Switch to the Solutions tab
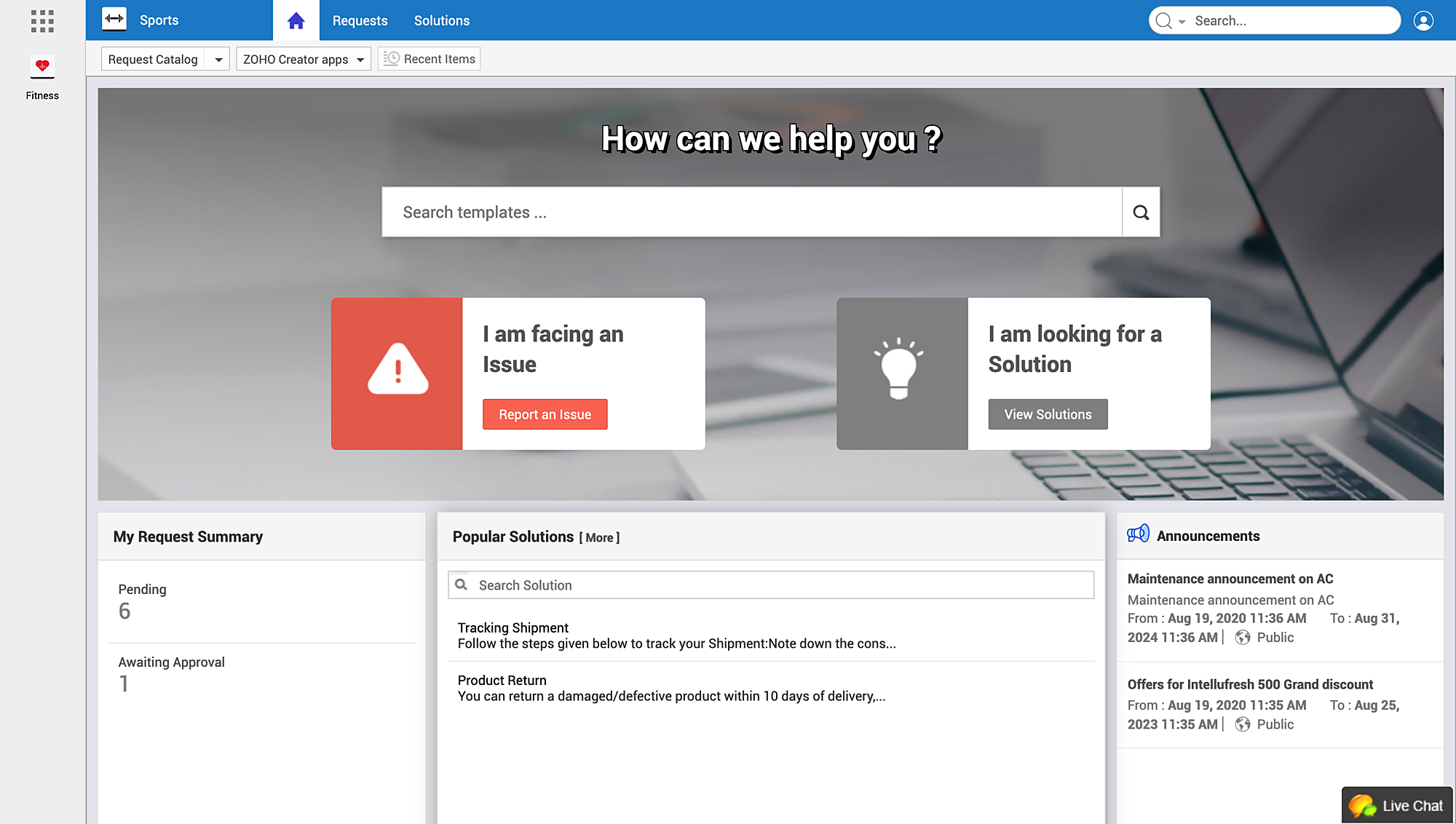Image resolution: width=1456 pixels, height=824 pixels. point(441,20)
